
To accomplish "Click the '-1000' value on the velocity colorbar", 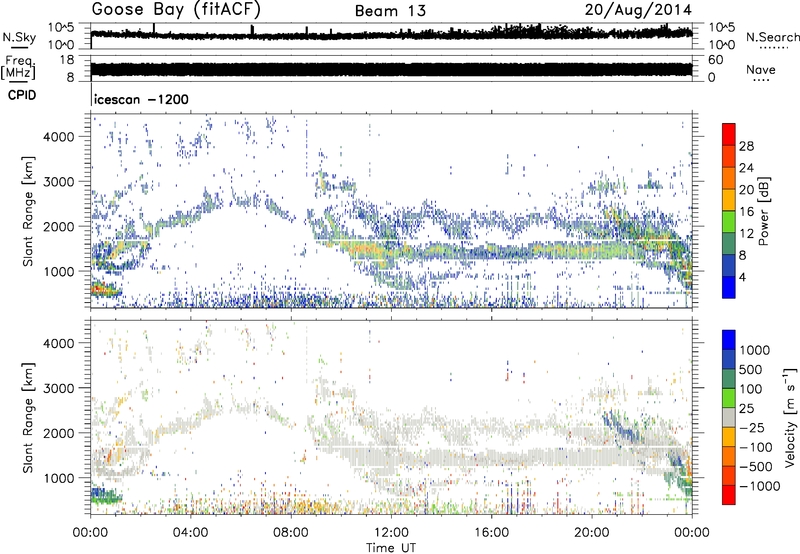I will pos(759,486).
